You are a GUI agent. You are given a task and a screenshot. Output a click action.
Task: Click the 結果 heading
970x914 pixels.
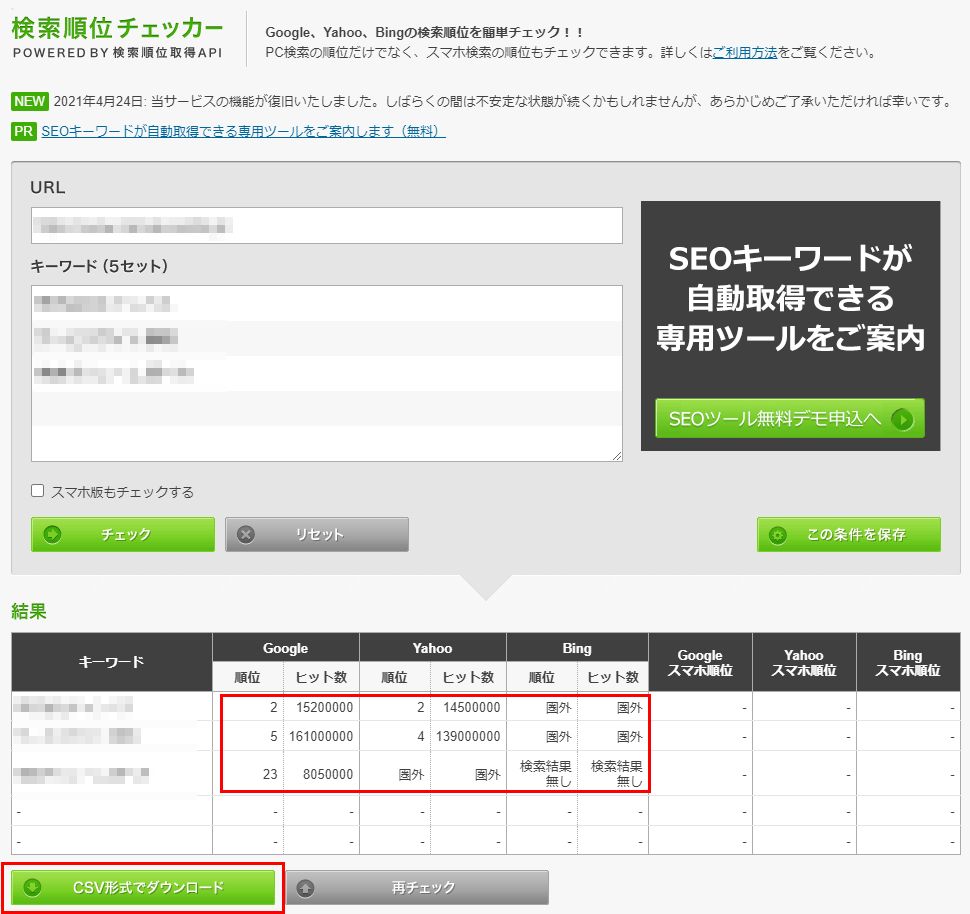click(29, 611)
